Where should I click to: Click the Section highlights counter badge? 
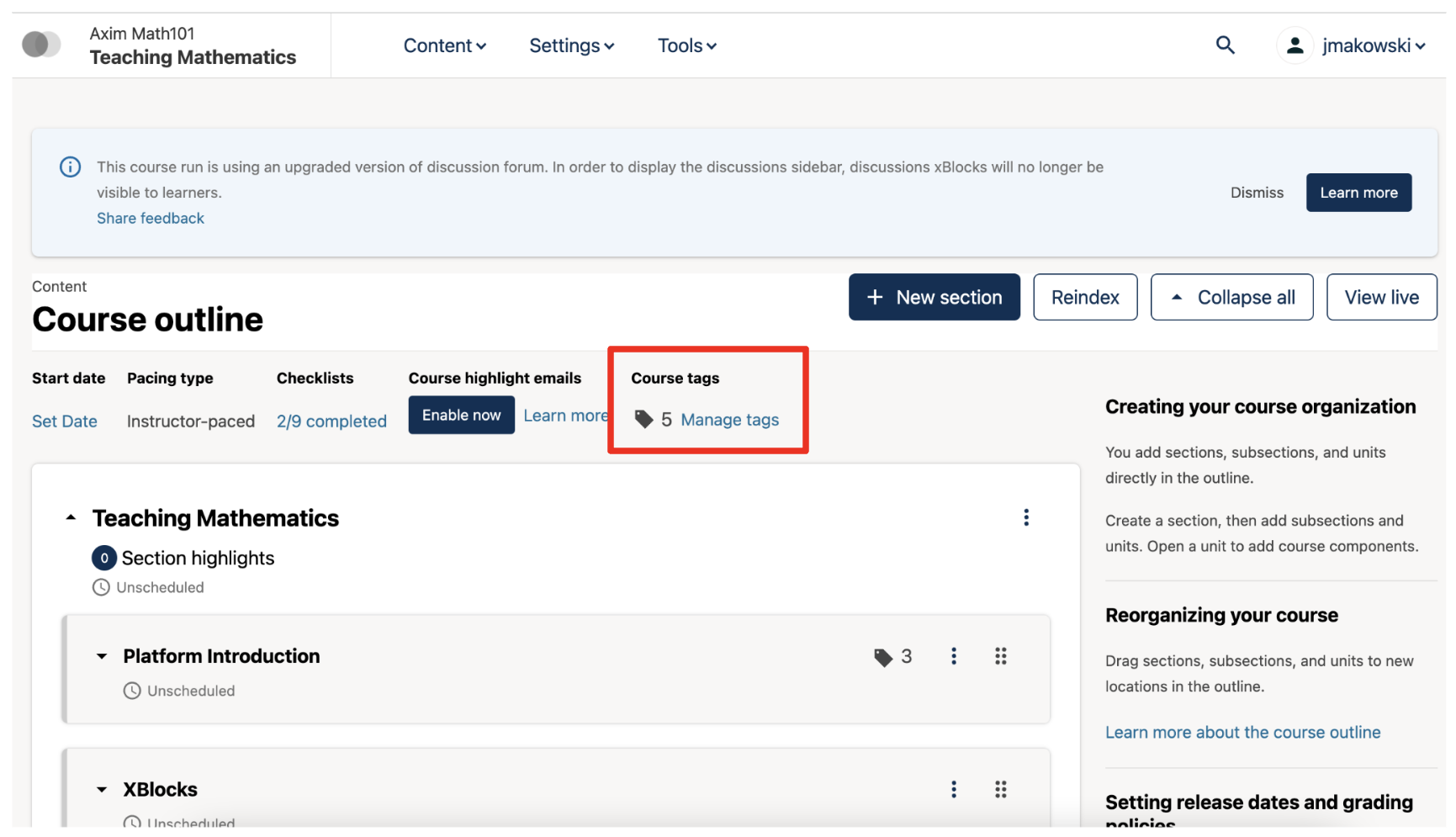coord(103,557)
